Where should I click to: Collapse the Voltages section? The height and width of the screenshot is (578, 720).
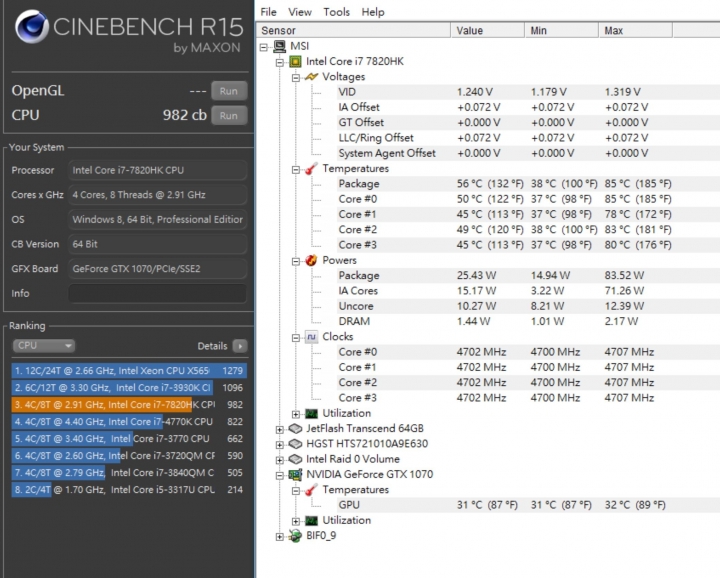pyautogui.click(x=296, y=78)
